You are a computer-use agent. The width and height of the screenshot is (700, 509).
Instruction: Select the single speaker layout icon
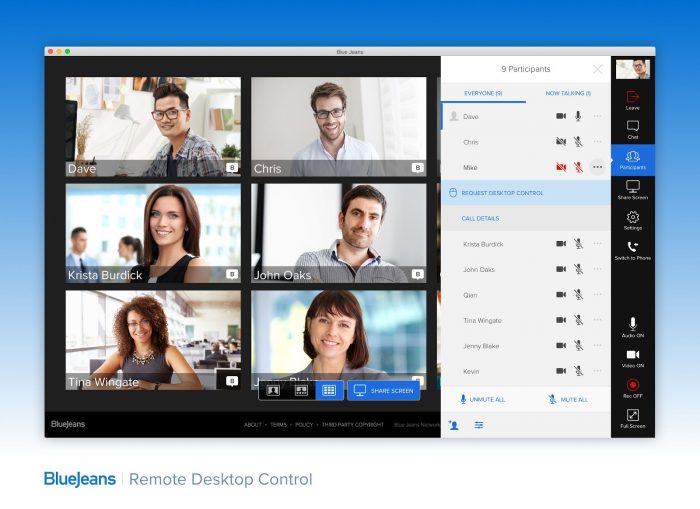(273, 390)
